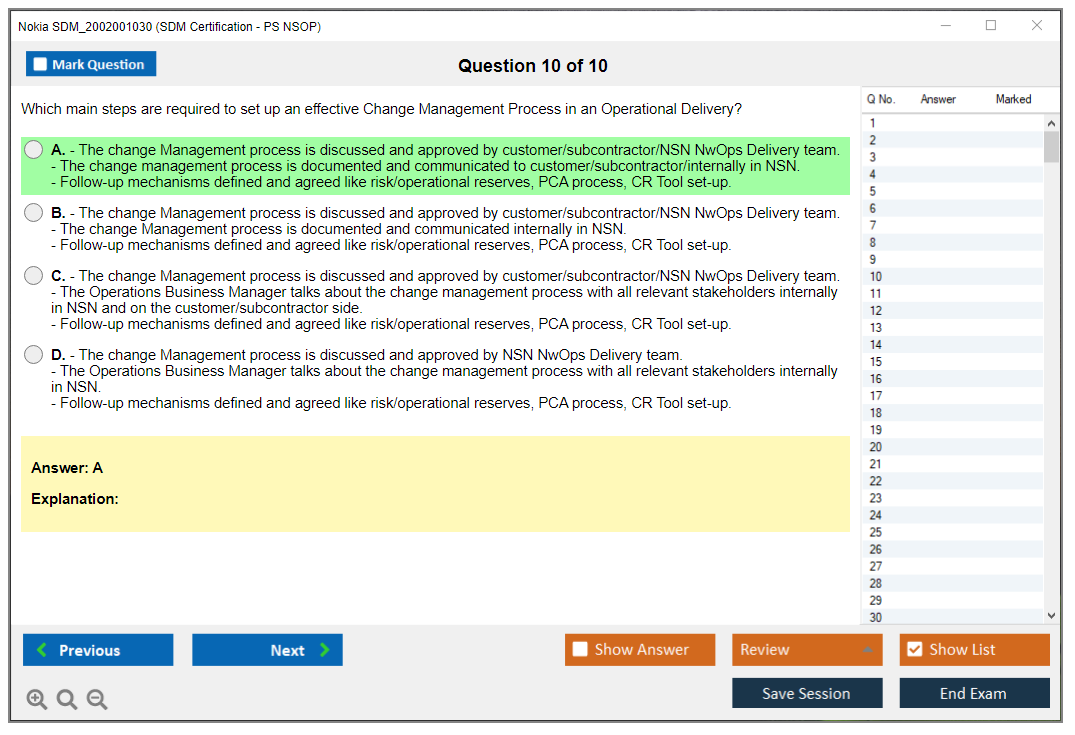Jump to question 5 in the list
1075x735 pixels.
[x=873, y=191]
